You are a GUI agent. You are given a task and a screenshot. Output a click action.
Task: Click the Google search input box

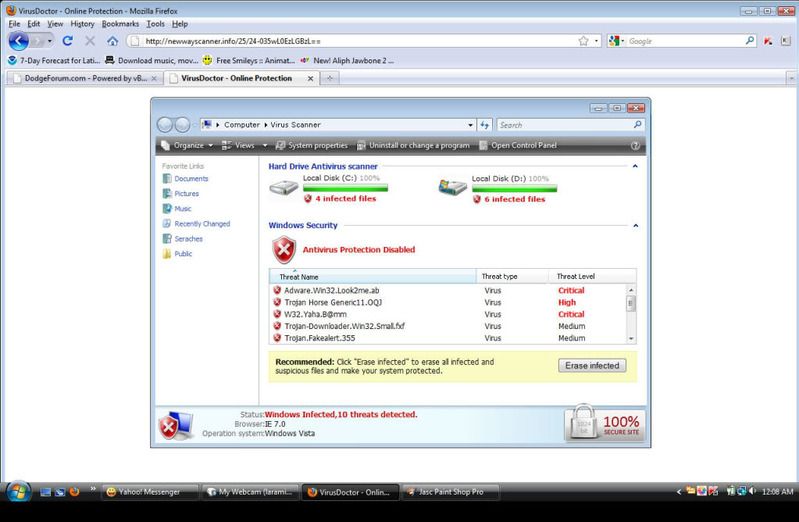[x=685, y=41]
